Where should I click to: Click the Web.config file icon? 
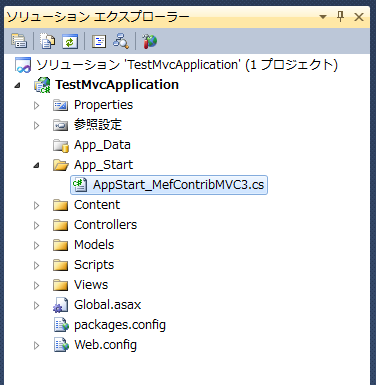coord(61,345)
